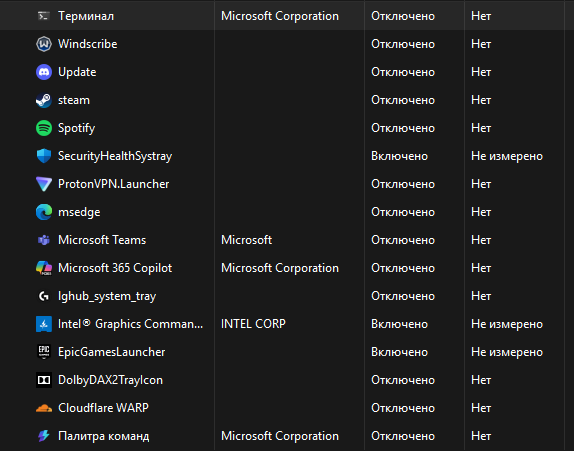Click Отключено status of Spotify
The width and height of the screenshot is (574, 451).
pos(403,128)
